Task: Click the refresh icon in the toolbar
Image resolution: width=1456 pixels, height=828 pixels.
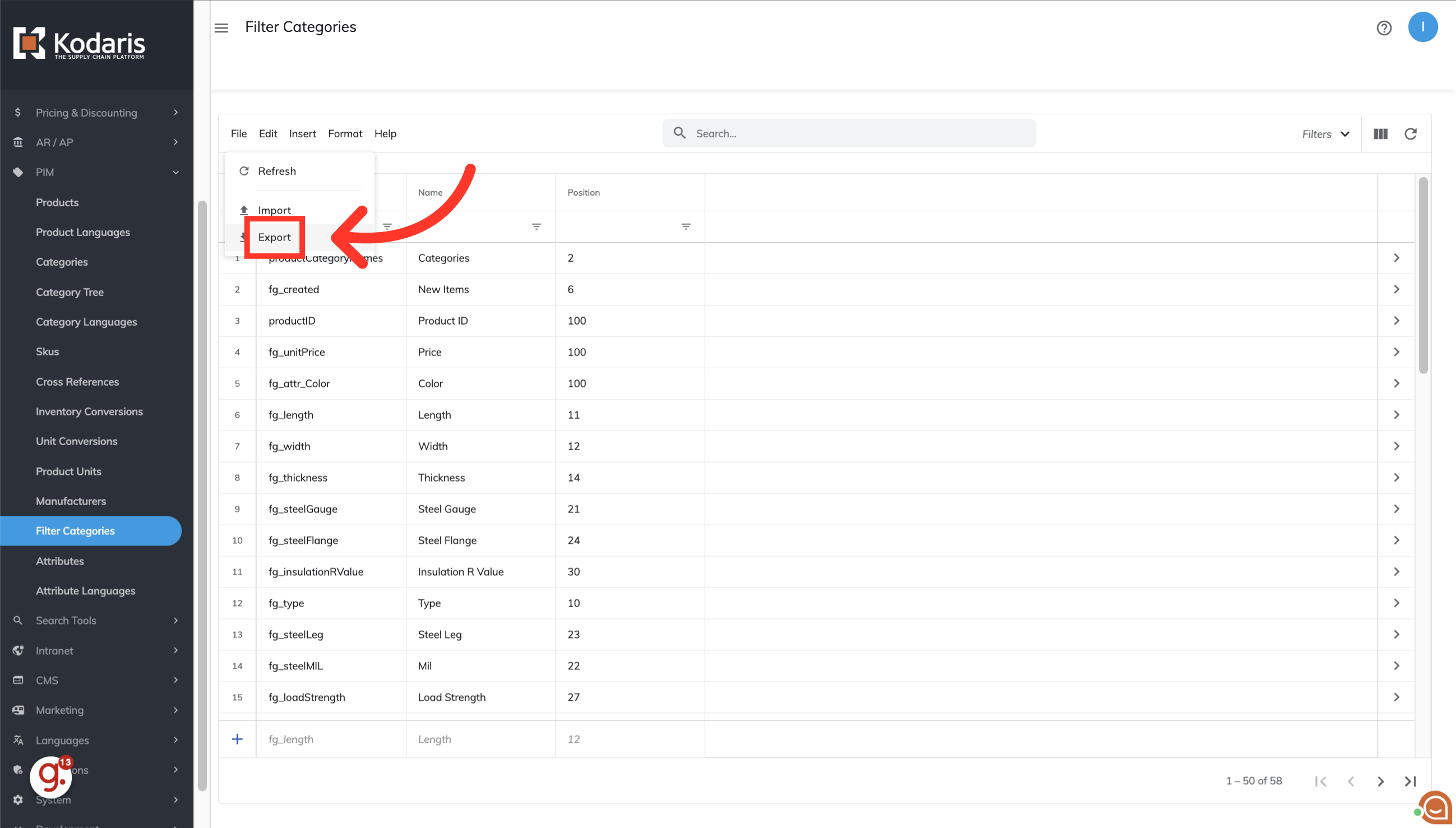Action: 1410,133
